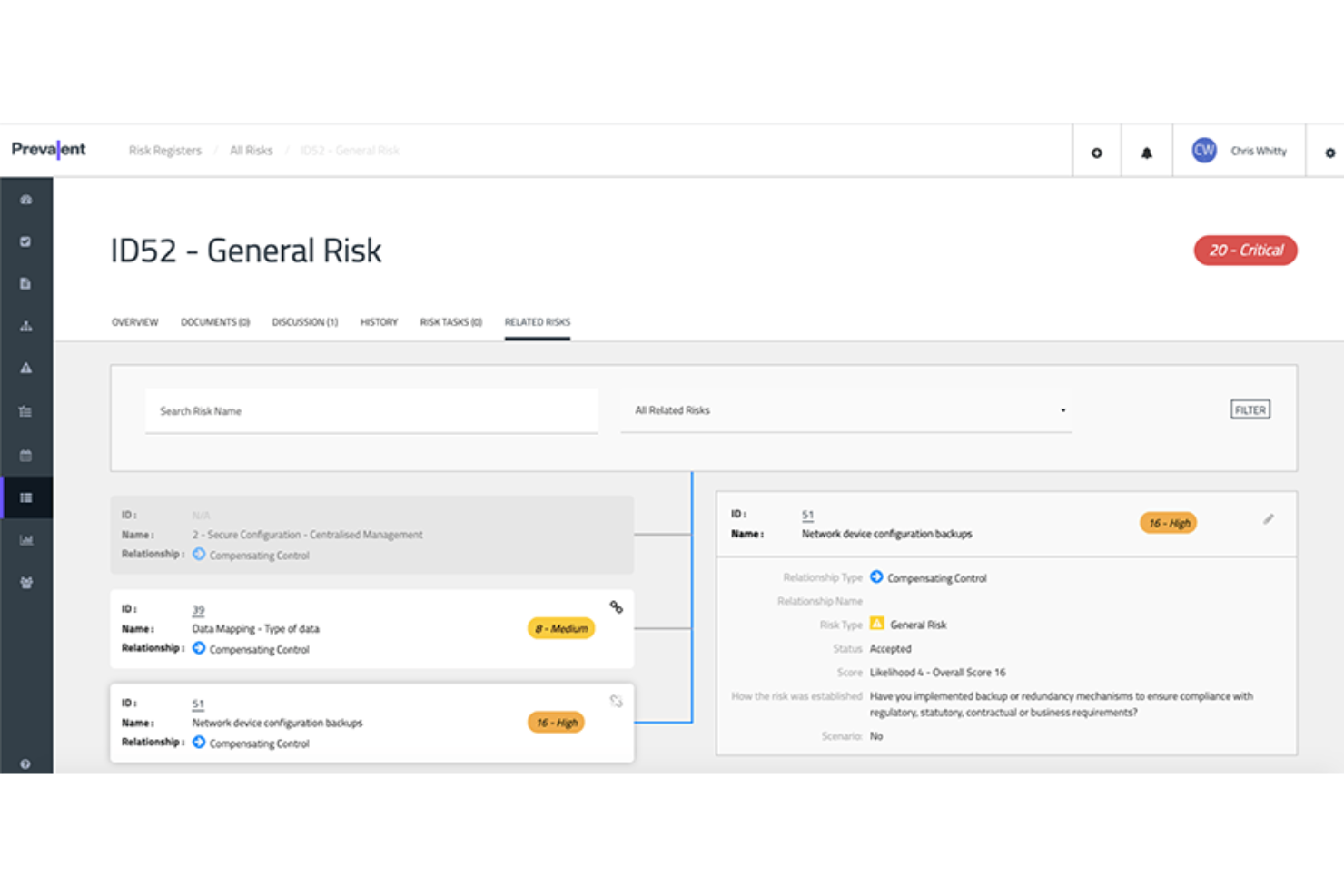Click the 20 - Critical score badge
1344x896 pixels.
point(1245,250)
